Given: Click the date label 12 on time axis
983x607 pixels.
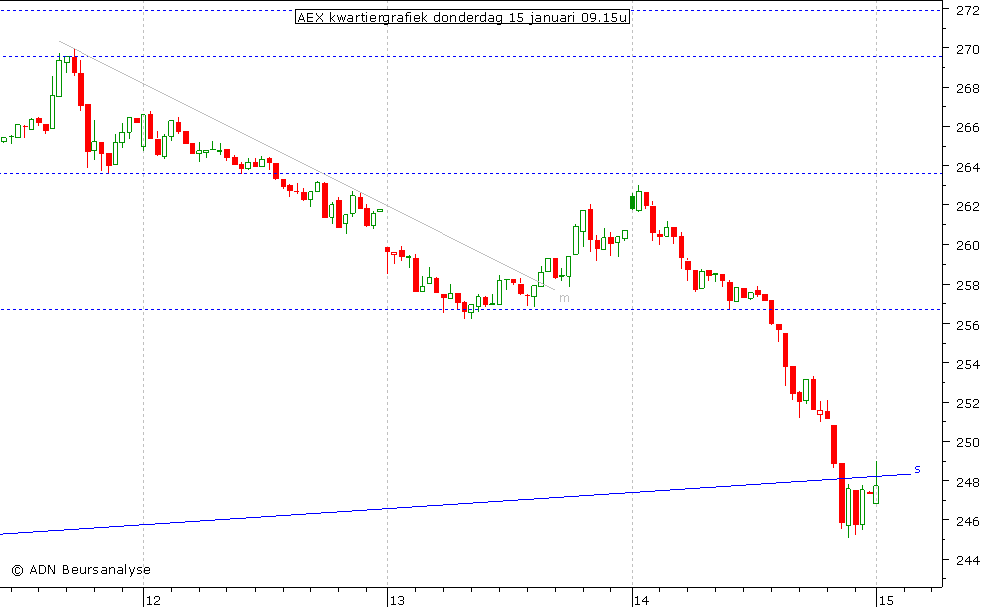Looking at the screenshot, I should (x=153, y=601).
